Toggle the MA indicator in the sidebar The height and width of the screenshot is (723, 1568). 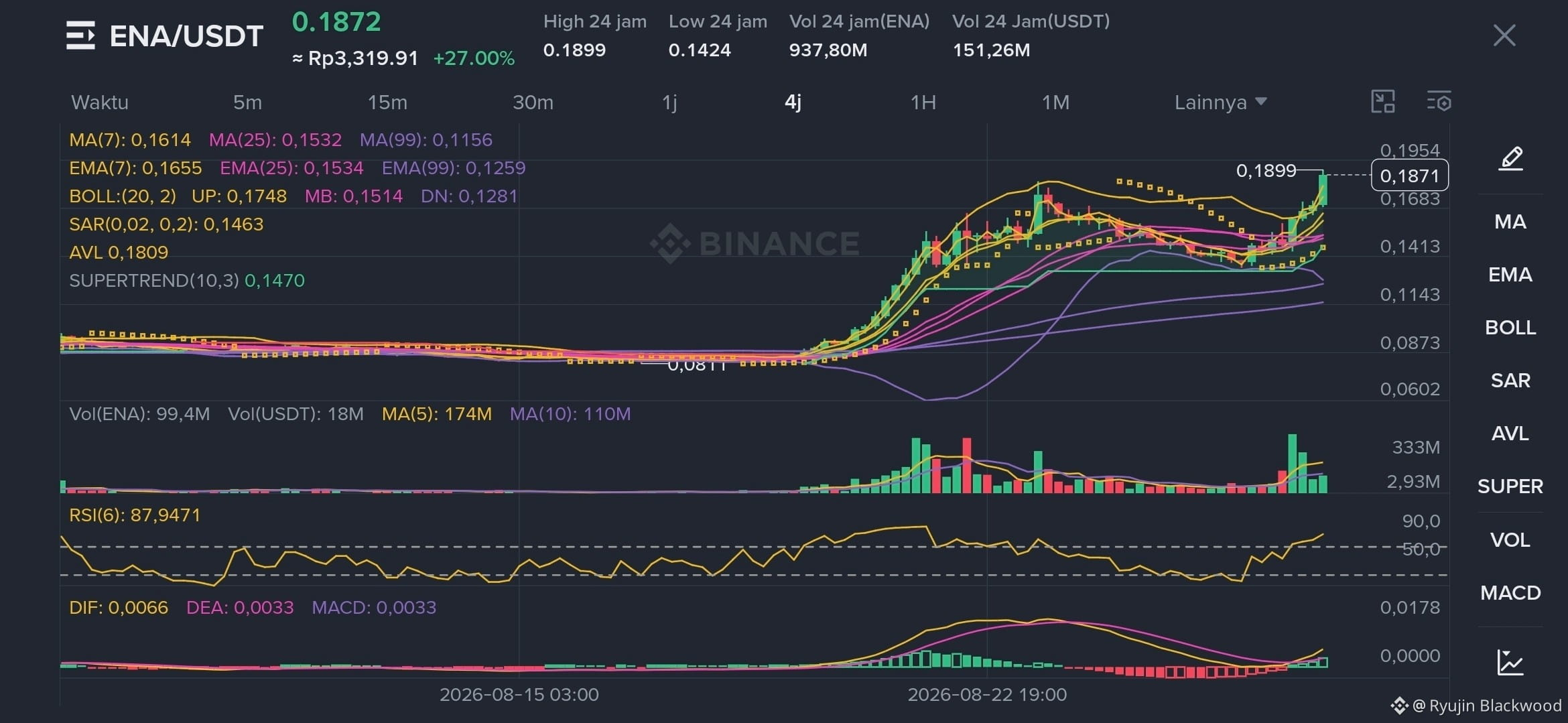click(1510, 222)
